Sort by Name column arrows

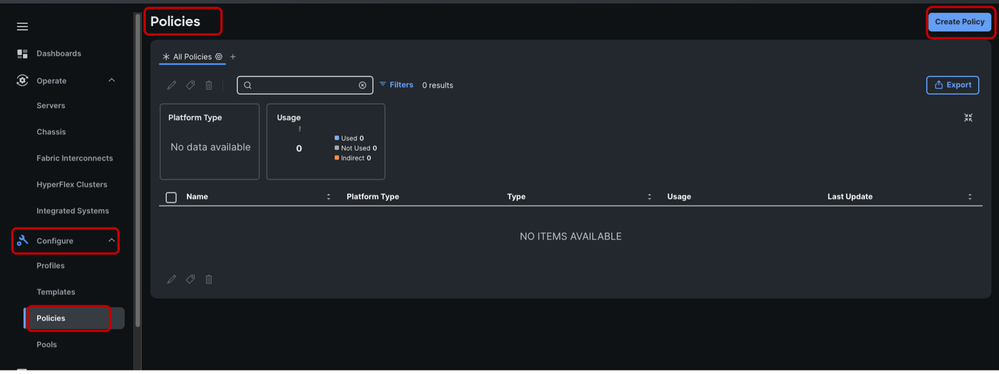coord(329,197)
